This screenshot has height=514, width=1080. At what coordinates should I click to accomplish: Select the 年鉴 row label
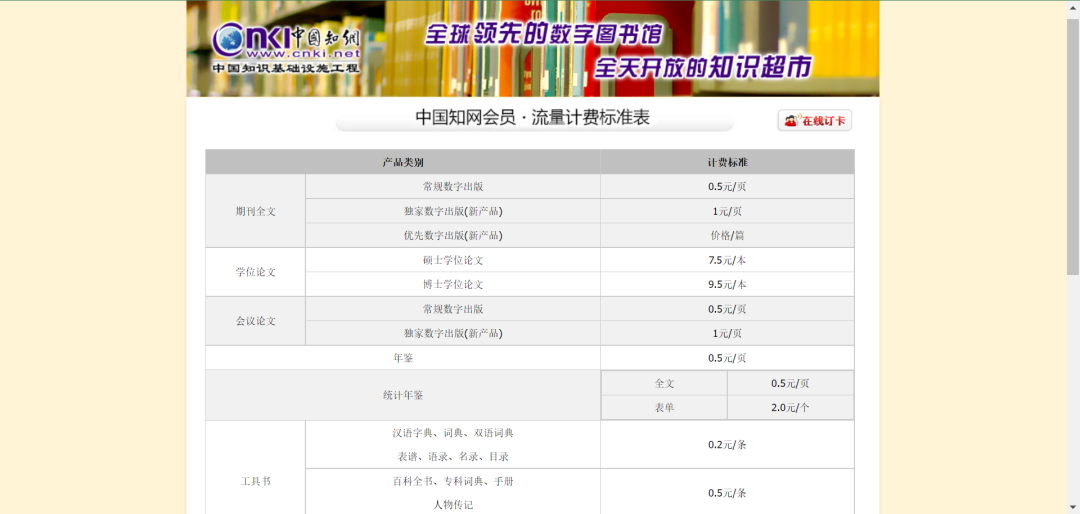click(403, 358)
